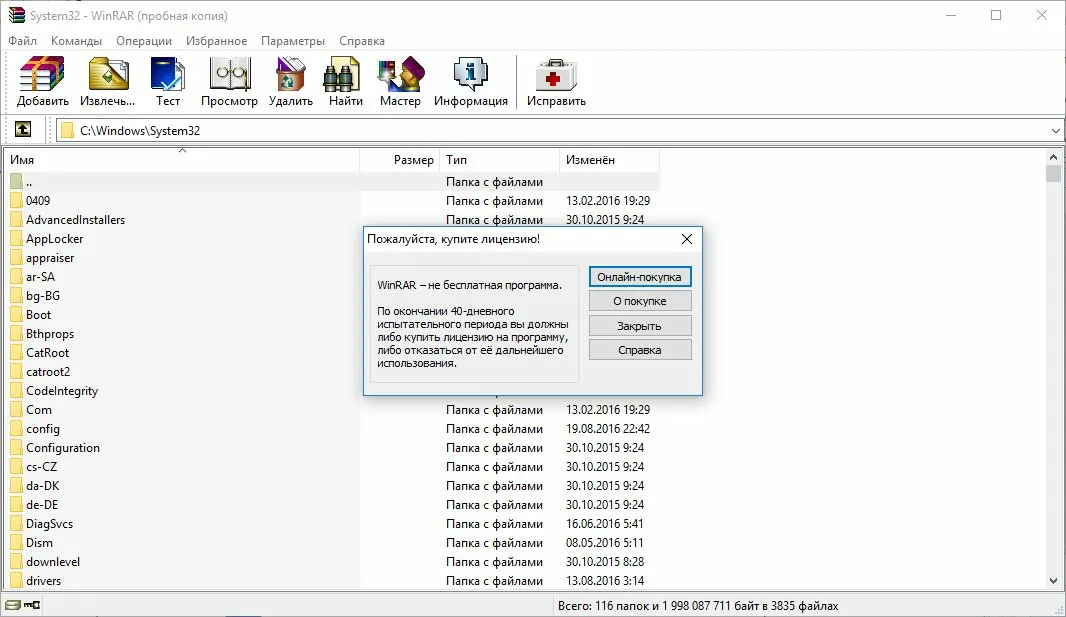Click the Исправить (Repair) first-aid icon
Image resolution: width=1066 pixels, height=617 pixels.
pos(556,82)
